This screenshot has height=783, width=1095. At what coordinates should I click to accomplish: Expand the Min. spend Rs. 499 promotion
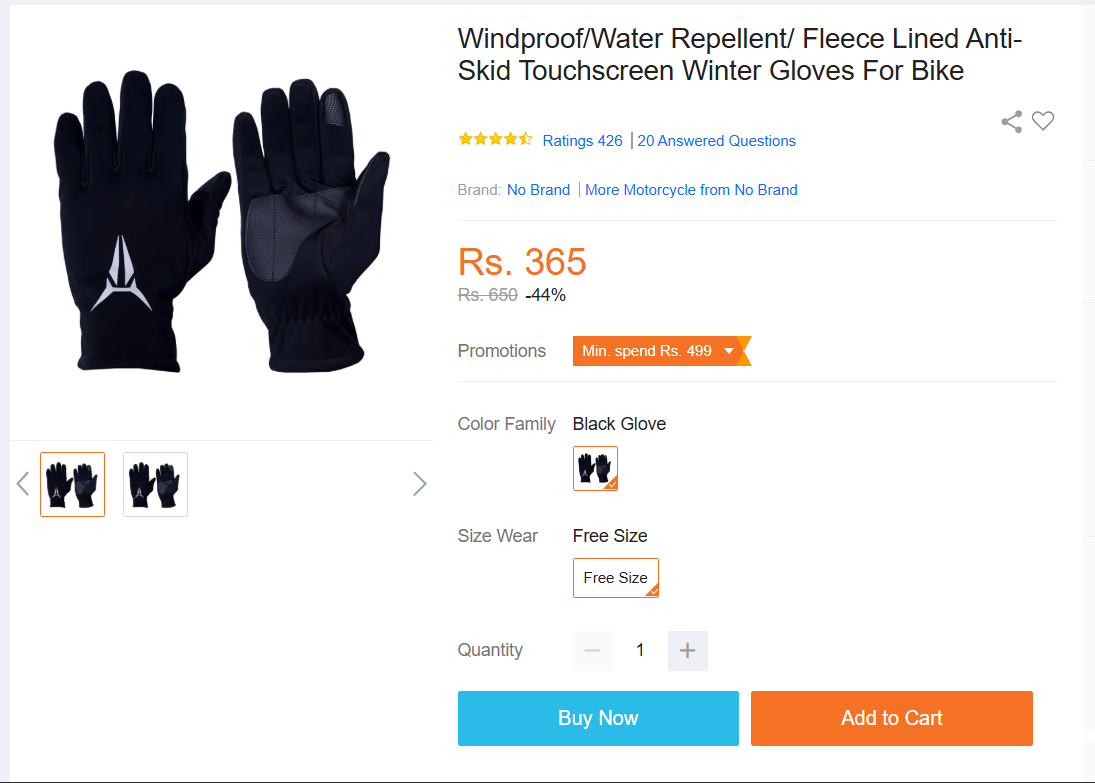click(x=661, y=351)
